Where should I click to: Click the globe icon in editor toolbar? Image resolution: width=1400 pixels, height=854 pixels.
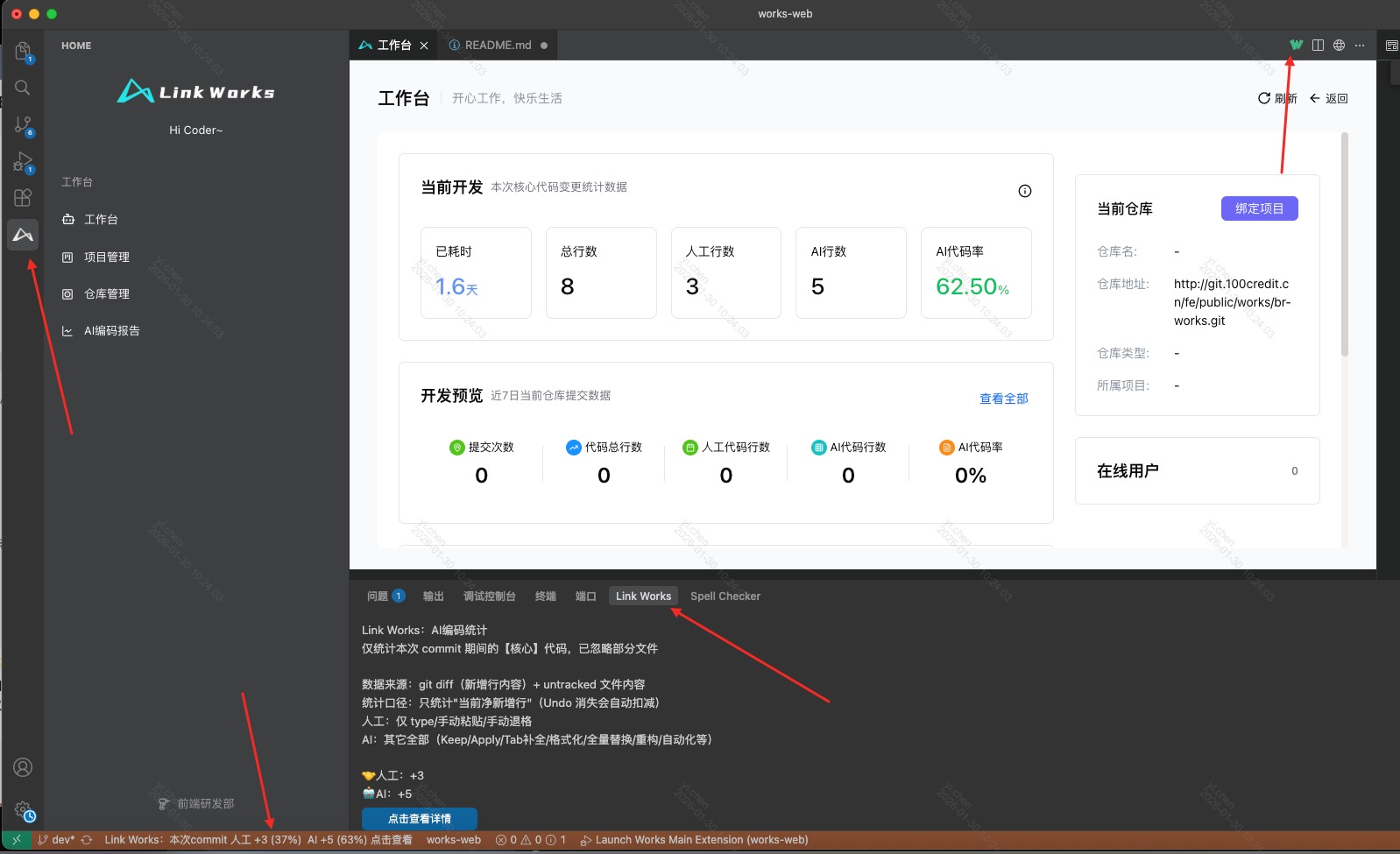point(1339,45)
